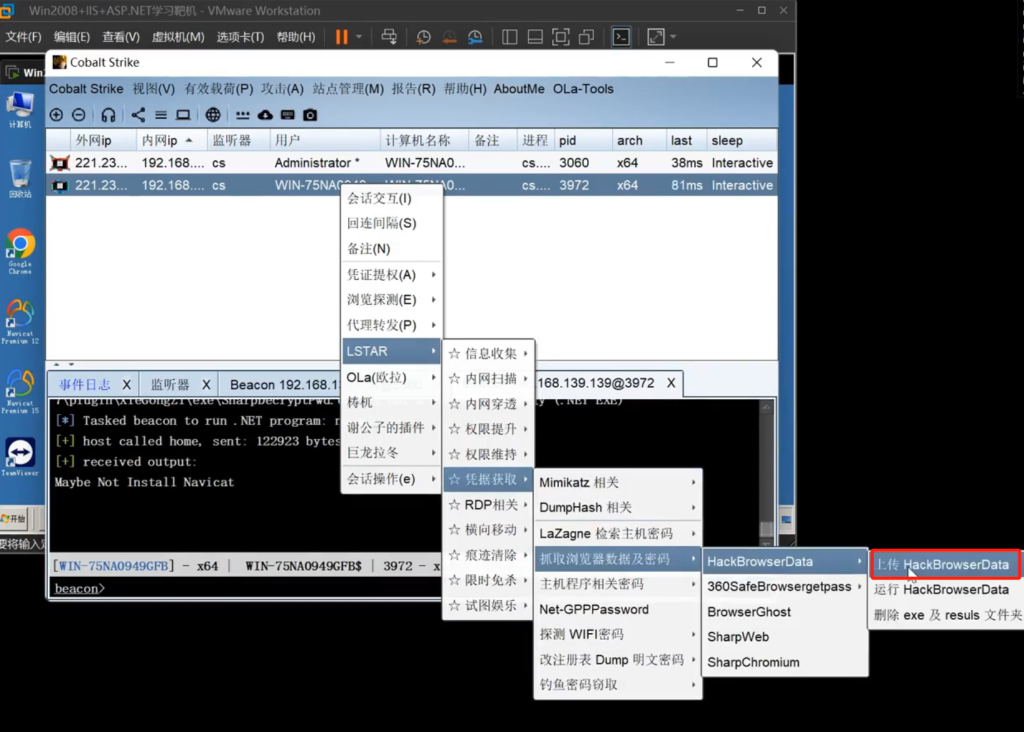Image resolution: width=1024 pixels, height=732 pixels.
Task: Select 运行 HackBrowserData menu item
Action: point(946,590)
